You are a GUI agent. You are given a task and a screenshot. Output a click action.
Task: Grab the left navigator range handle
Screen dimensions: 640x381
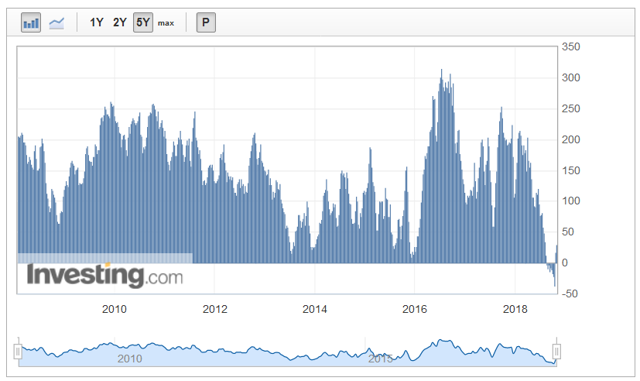(x=18, y=351)
